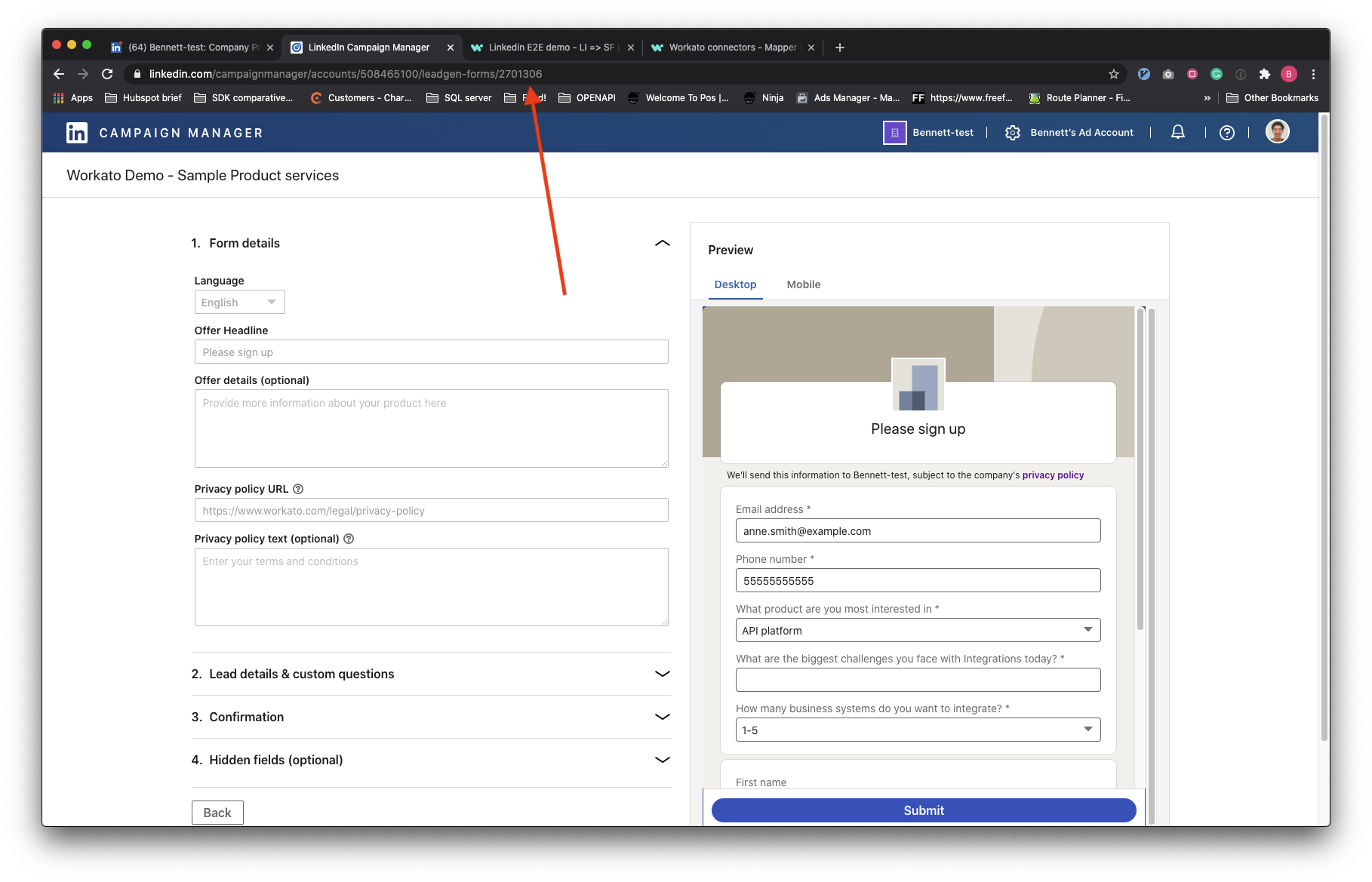Image resolution: width=1372 pixels, height=882 pixels.
Task: Click the Offer Headline input field
Action: pyautogui.click(x=431, y=352)
